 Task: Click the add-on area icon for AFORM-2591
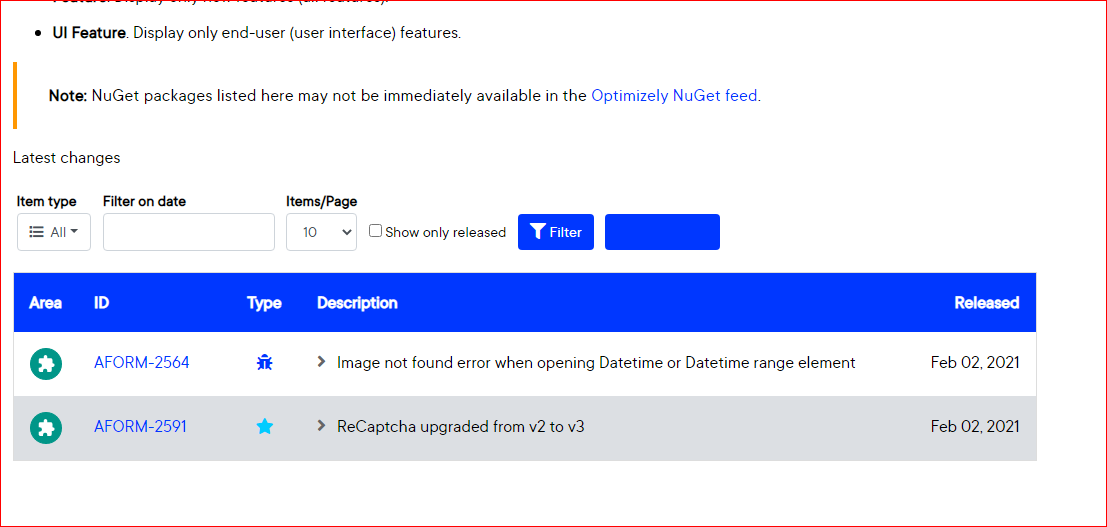click(x=46, y=428)
